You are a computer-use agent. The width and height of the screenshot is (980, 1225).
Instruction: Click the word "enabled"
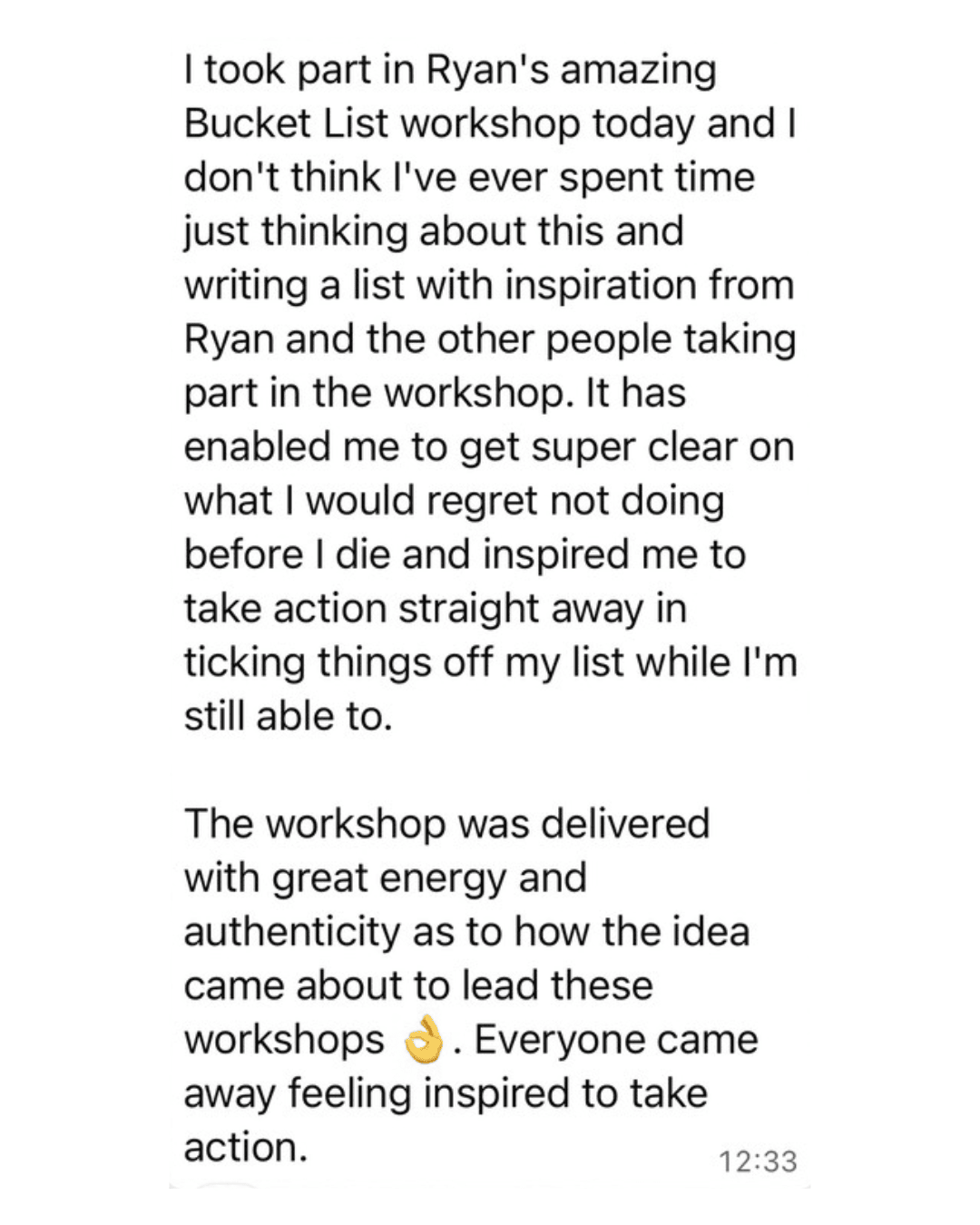coord(257,446)
